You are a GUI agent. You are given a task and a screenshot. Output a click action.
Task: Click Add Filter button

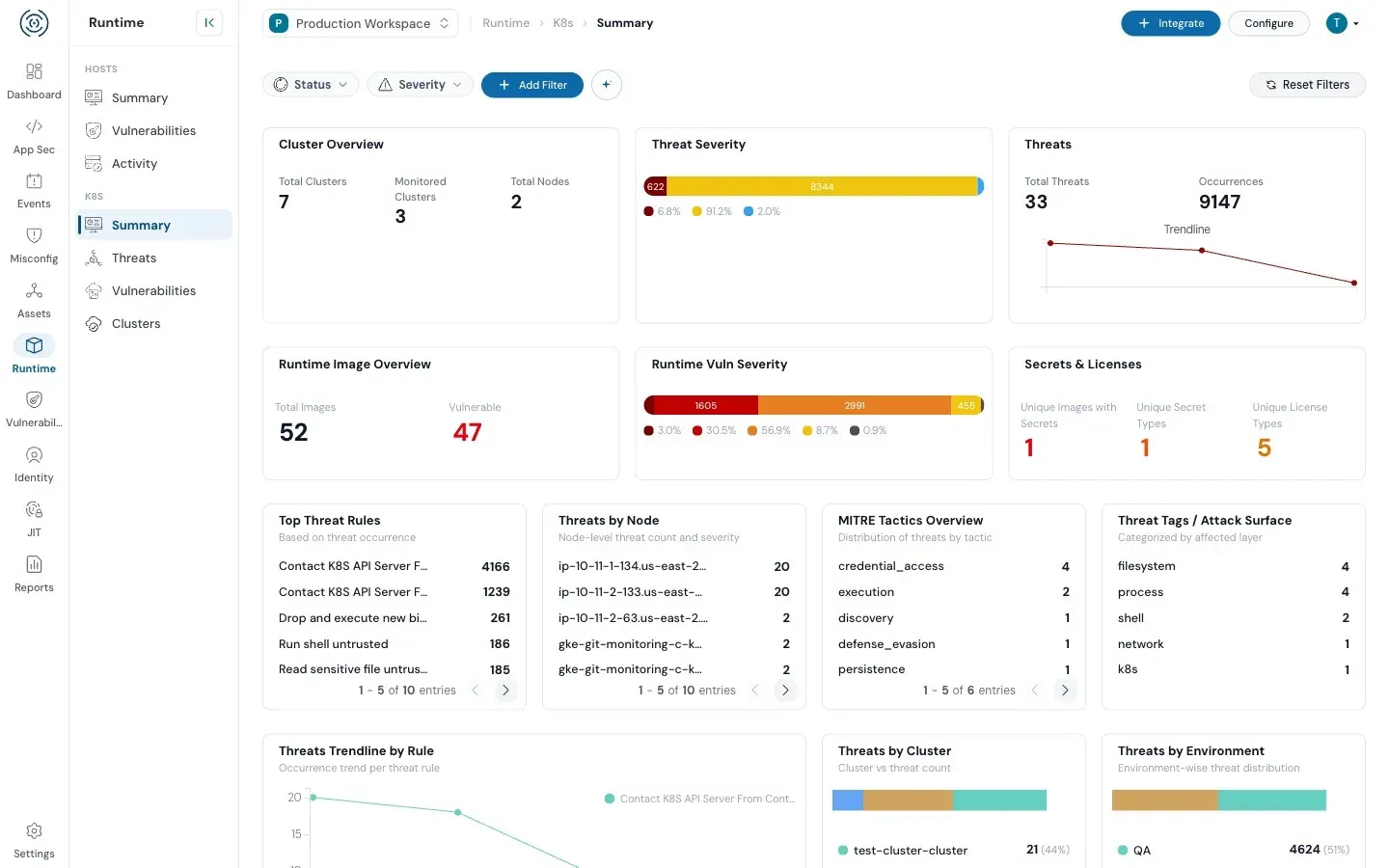(x=532, y=85)
